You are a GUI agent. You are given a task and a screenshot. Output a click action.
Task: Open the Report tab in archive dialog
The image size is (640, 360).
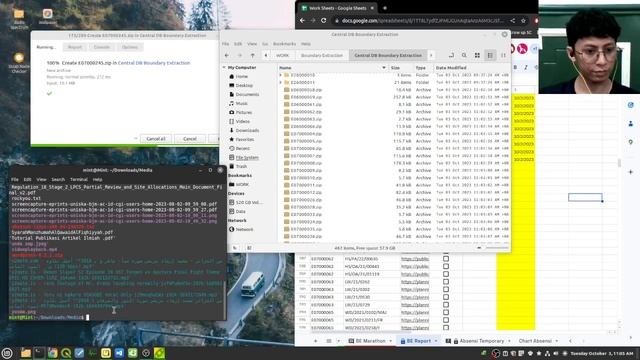[x=75, y=47]
